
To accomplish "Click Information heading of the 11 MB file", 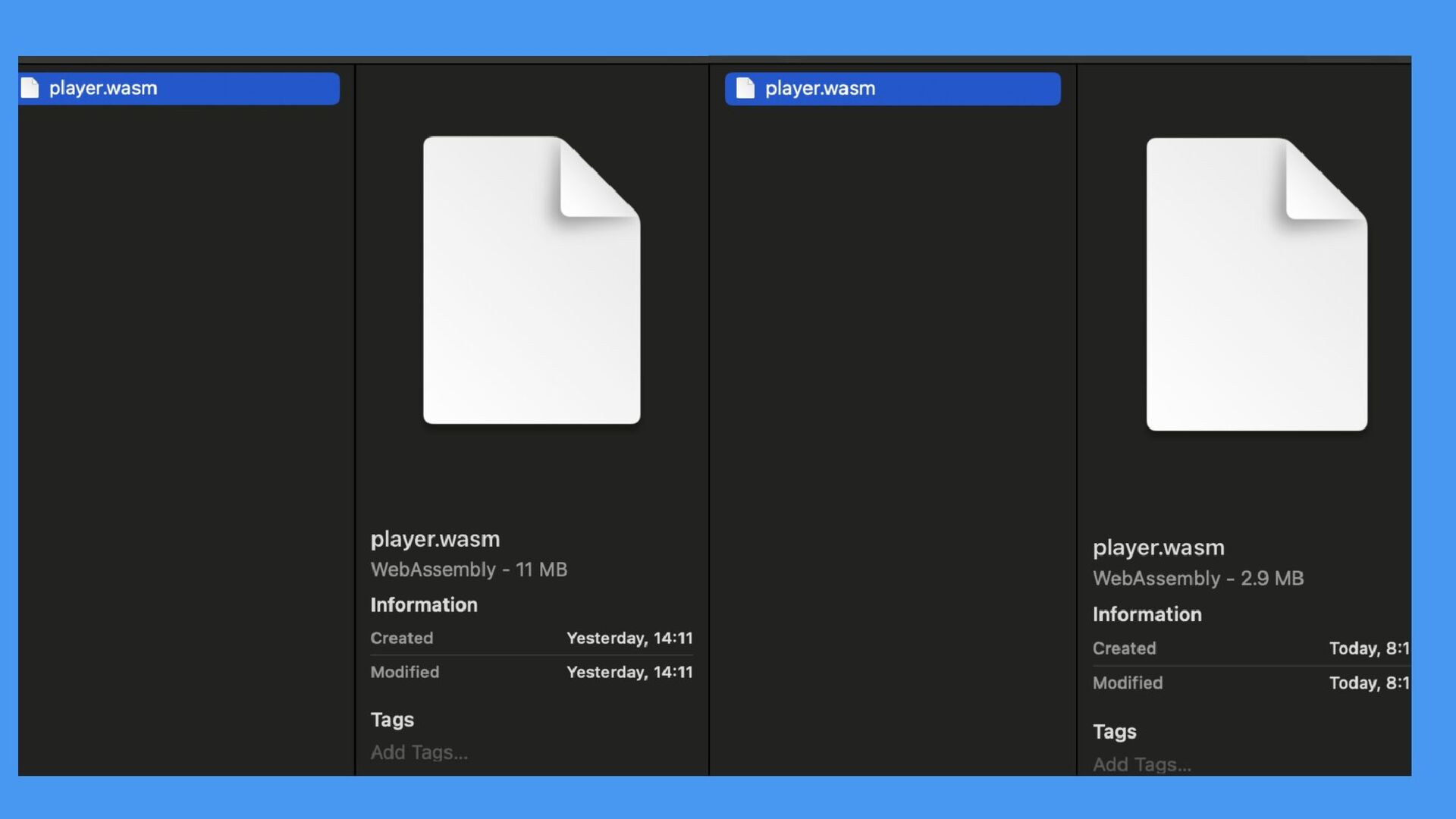I will pos(424,605).
